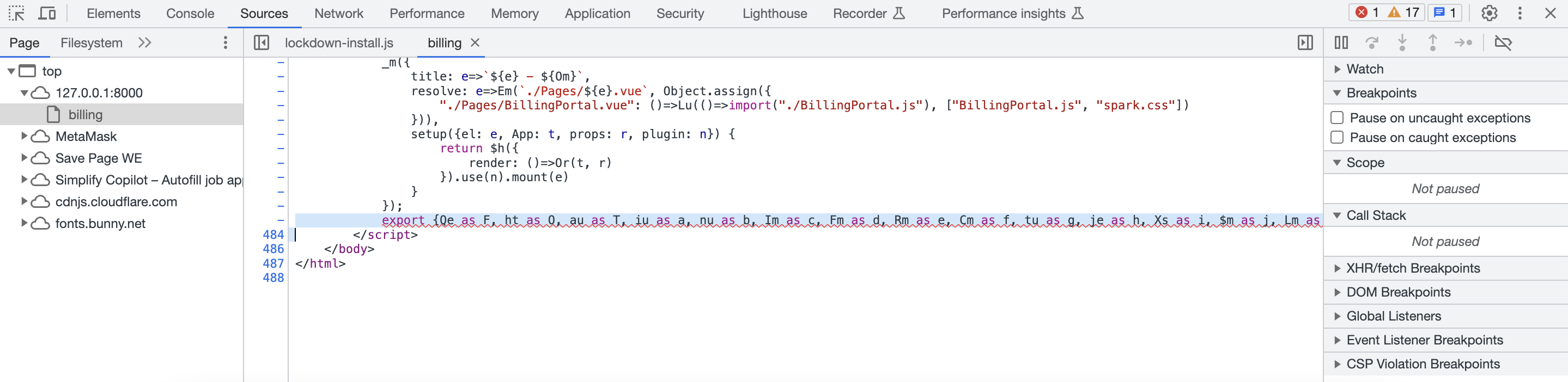This screenshot has height=382, width=1568.
Task: Open the Performance tab
Action: [x=427, y=14]
